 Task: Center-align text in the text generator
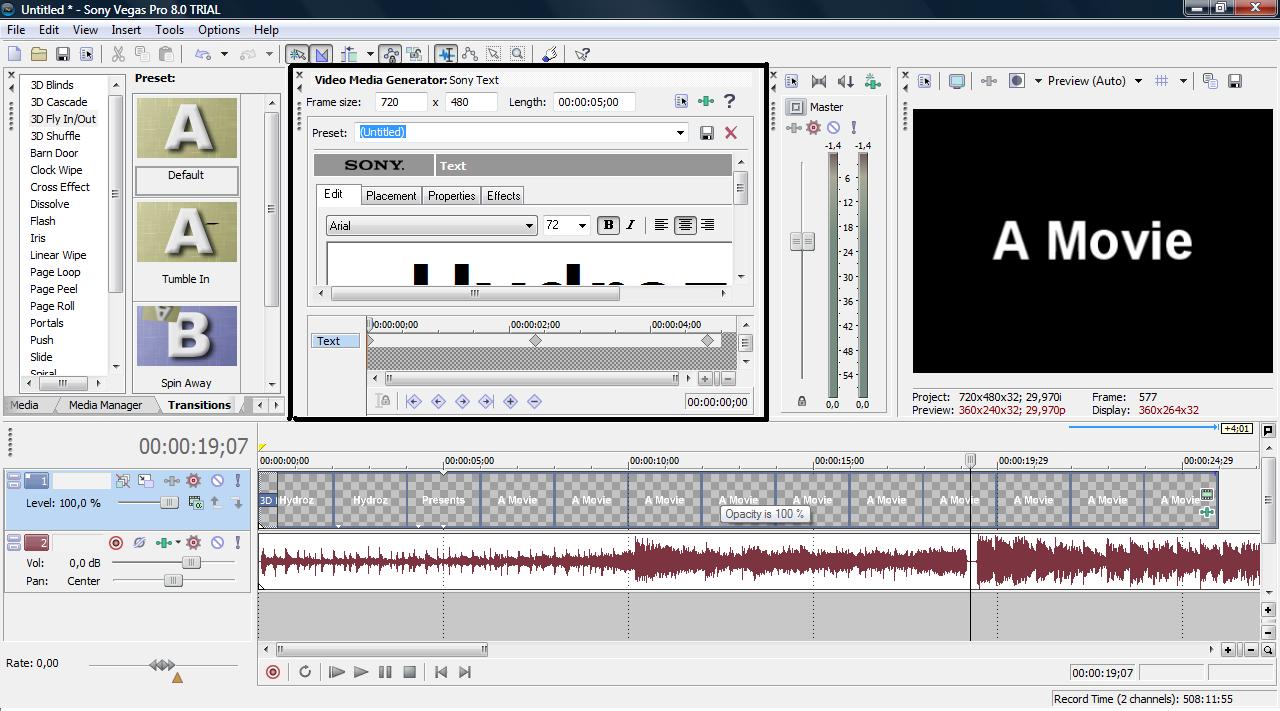(685, 226)
